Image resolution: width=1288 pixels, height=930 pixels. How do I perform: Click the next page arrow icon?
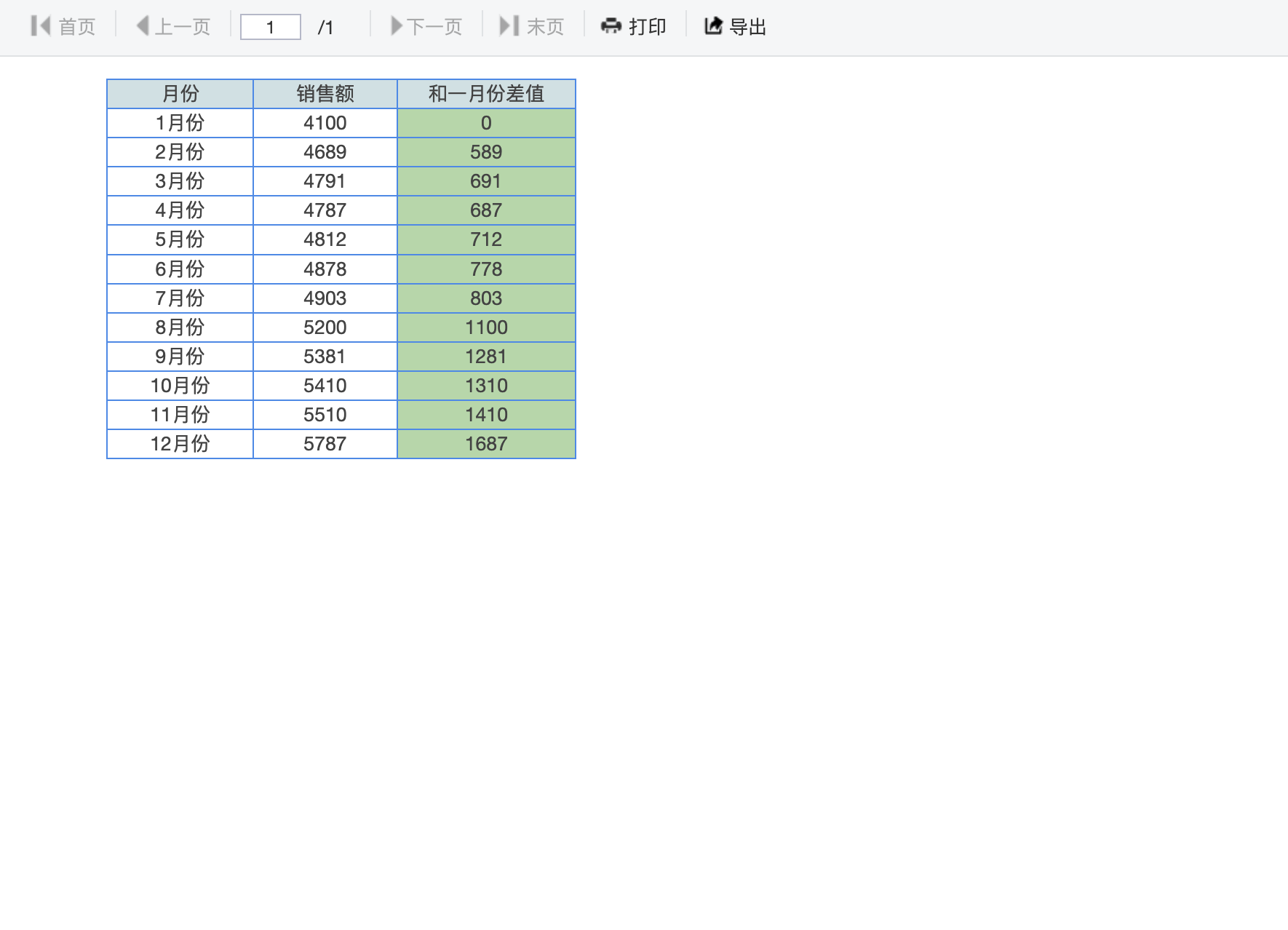[x=397, y=26]
